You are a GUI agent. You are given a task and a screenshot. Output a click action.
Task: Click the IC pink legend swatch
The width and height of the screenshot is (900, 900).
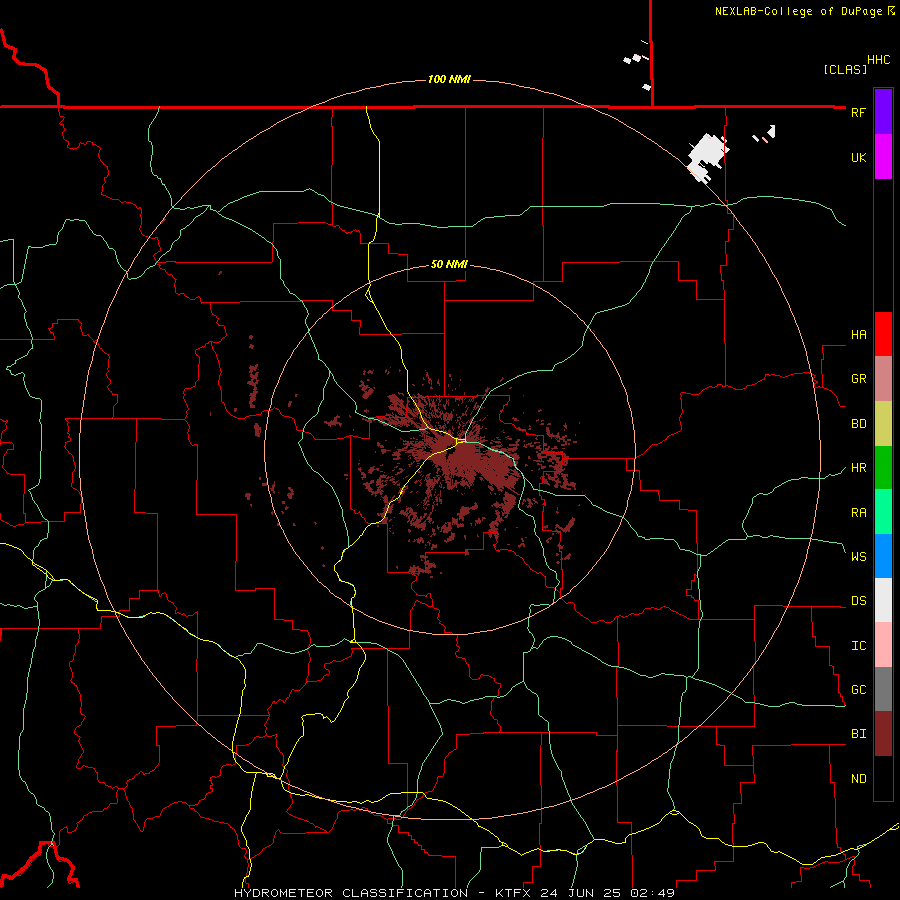[883, 645]
